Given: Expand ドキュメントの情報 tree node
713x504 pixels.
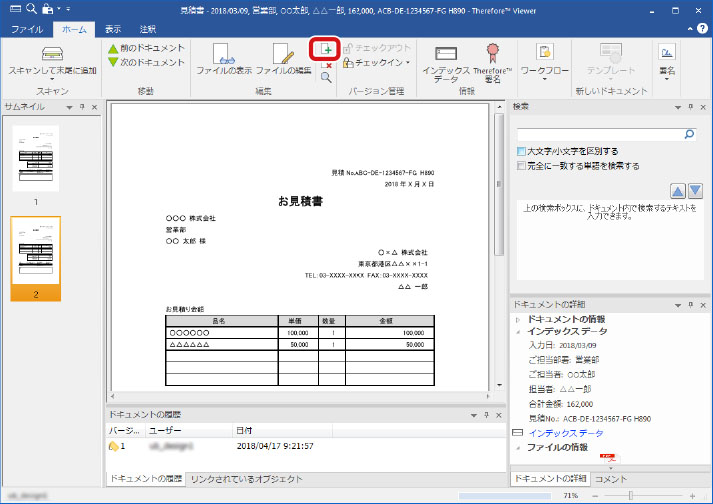Looking at the screenshot, I should [517, 318].
